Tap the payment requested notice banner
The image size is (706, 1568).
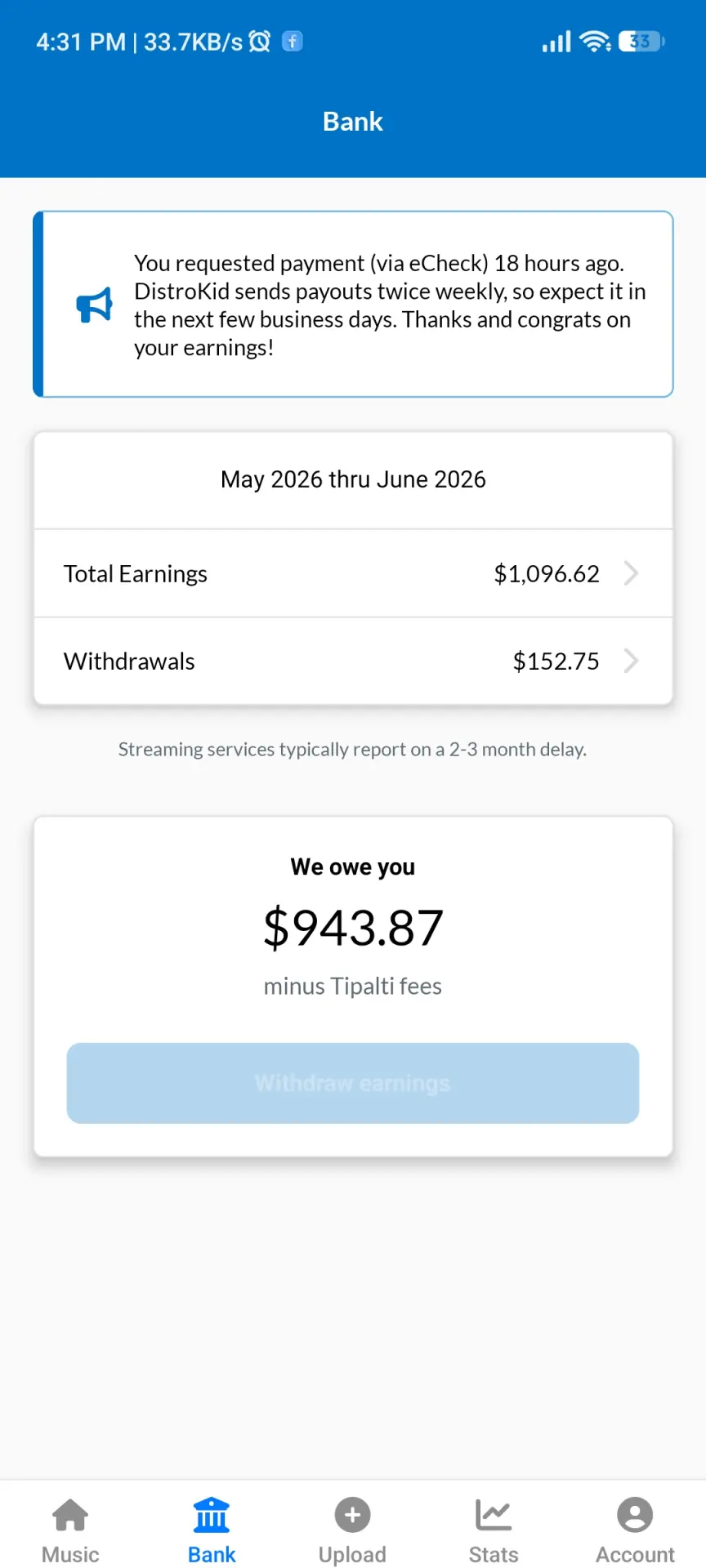[353, 305]
